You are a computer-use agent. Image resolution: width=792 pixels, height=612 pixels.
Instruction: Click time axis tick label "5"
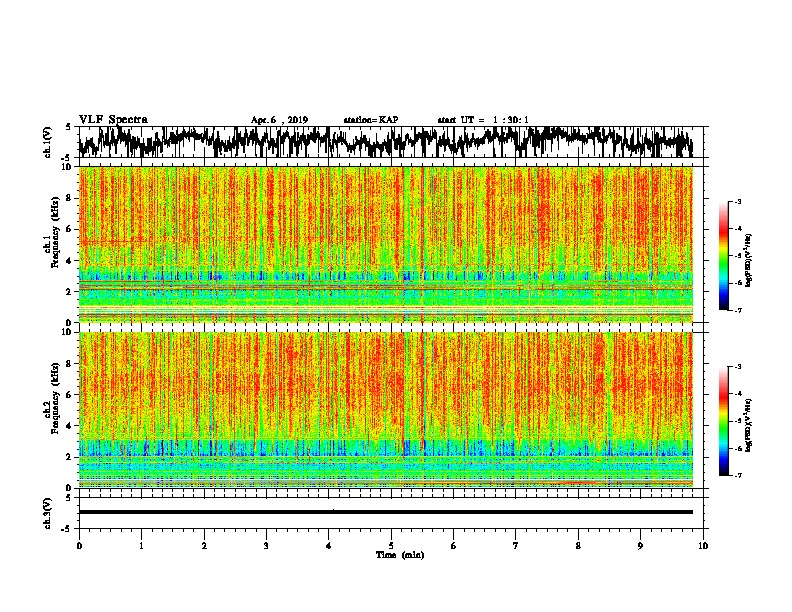click(x=391, y=546)
